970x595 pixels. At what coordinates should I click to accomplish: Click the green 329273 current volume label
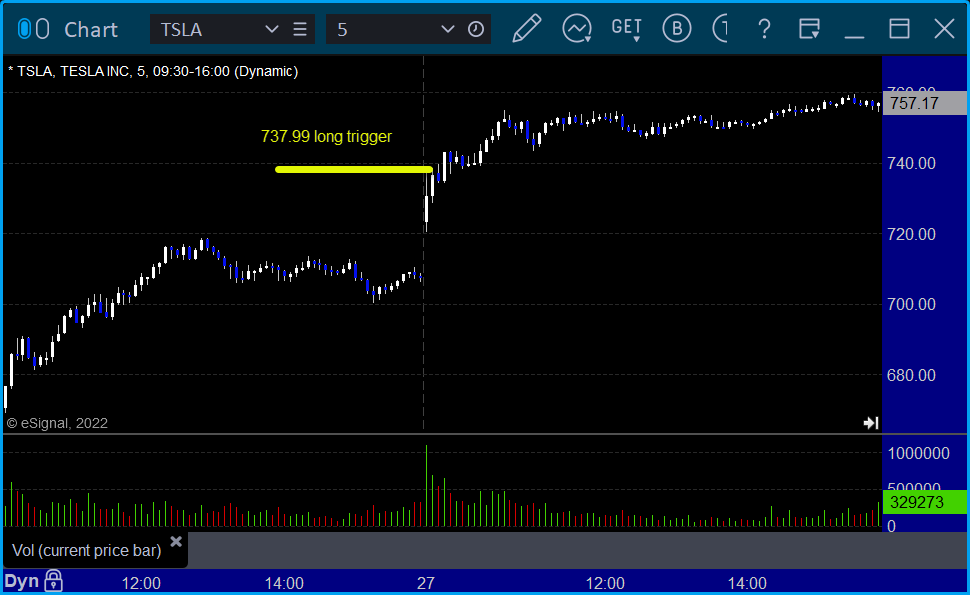click(925, 502)
